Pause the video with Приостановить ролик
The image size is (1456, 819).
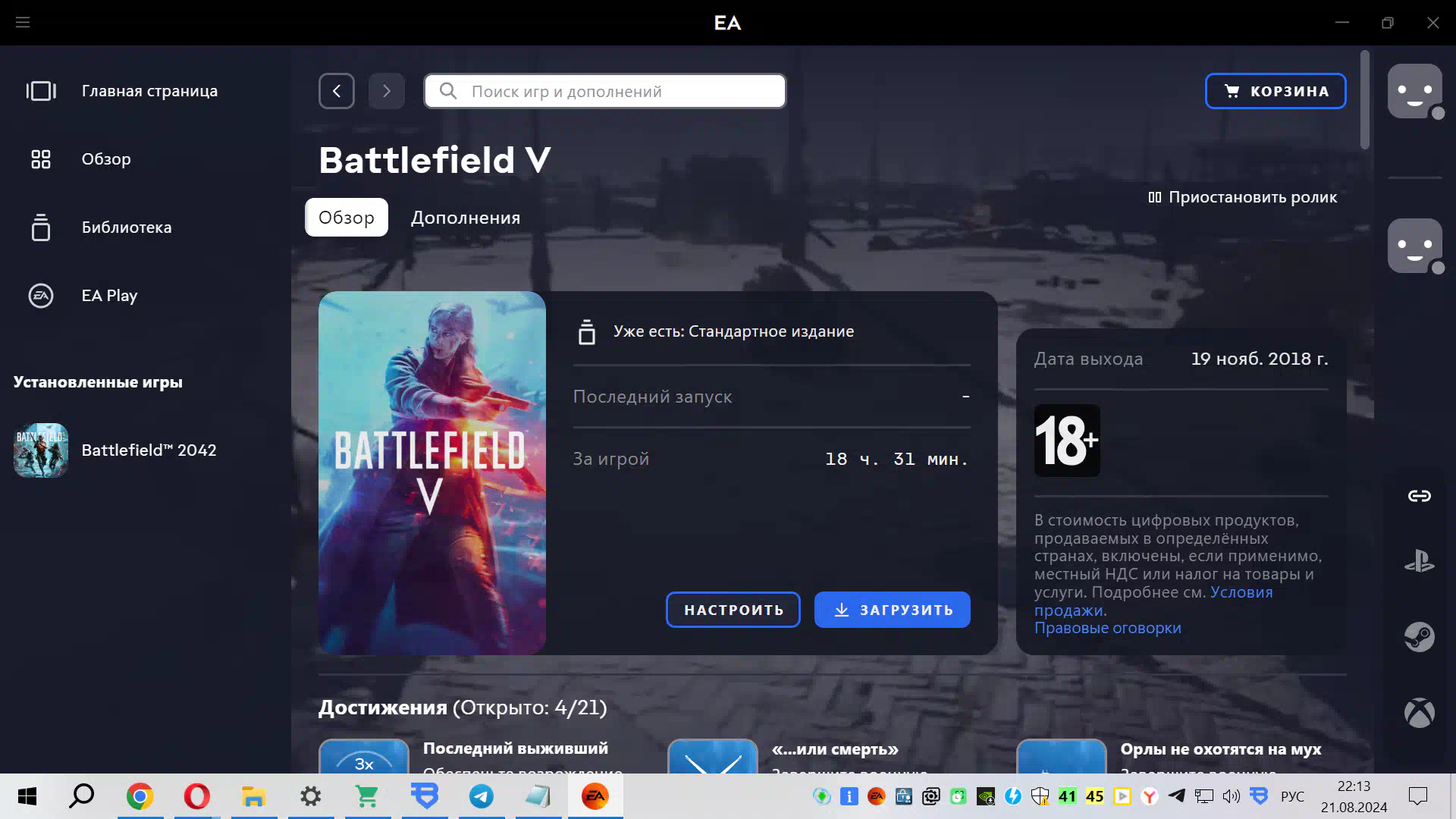pos(1243,197)
